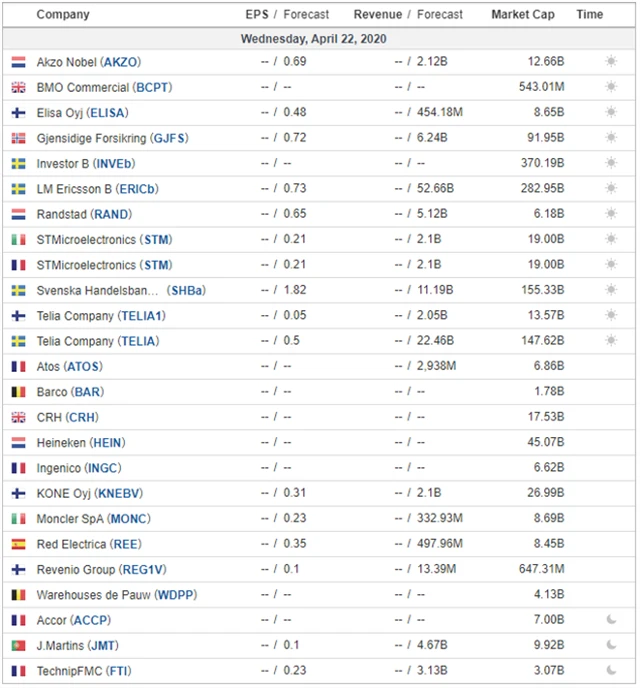Click the sun icon in Randstad row

coord(610,214)
